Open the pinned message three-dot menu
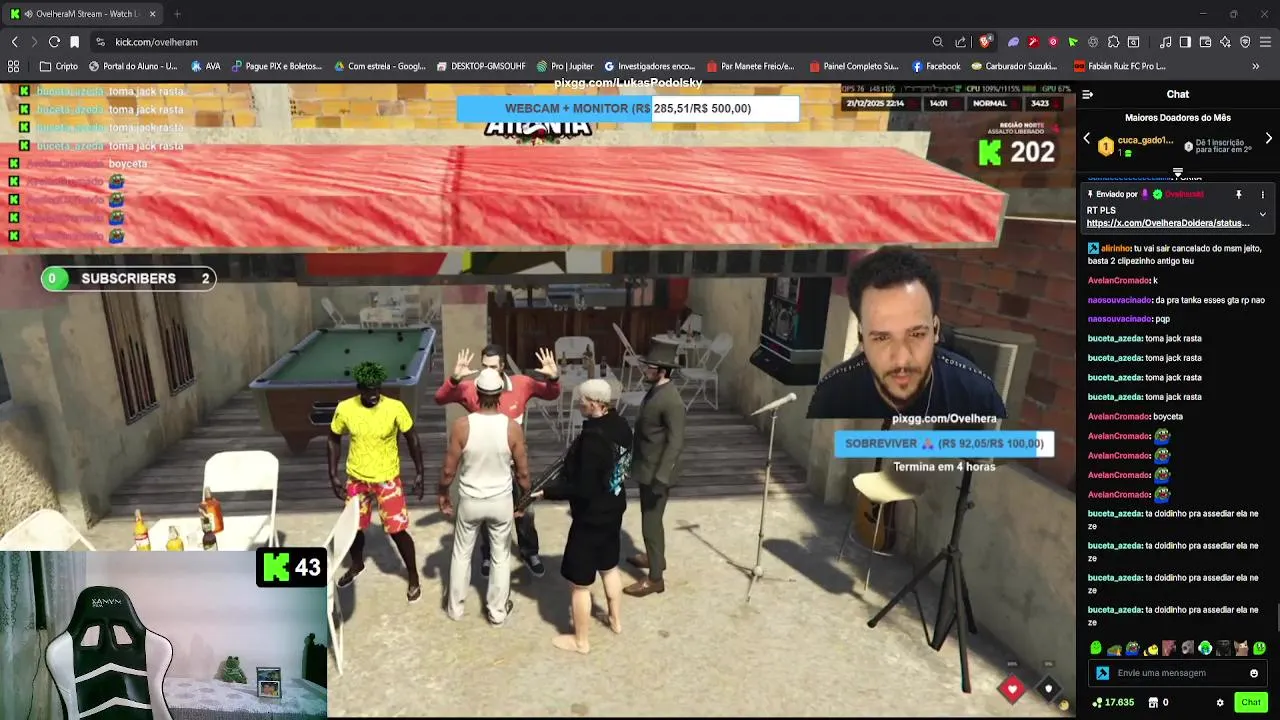This screenshot has height=720, width=1280. click(x=1262, y=194)
